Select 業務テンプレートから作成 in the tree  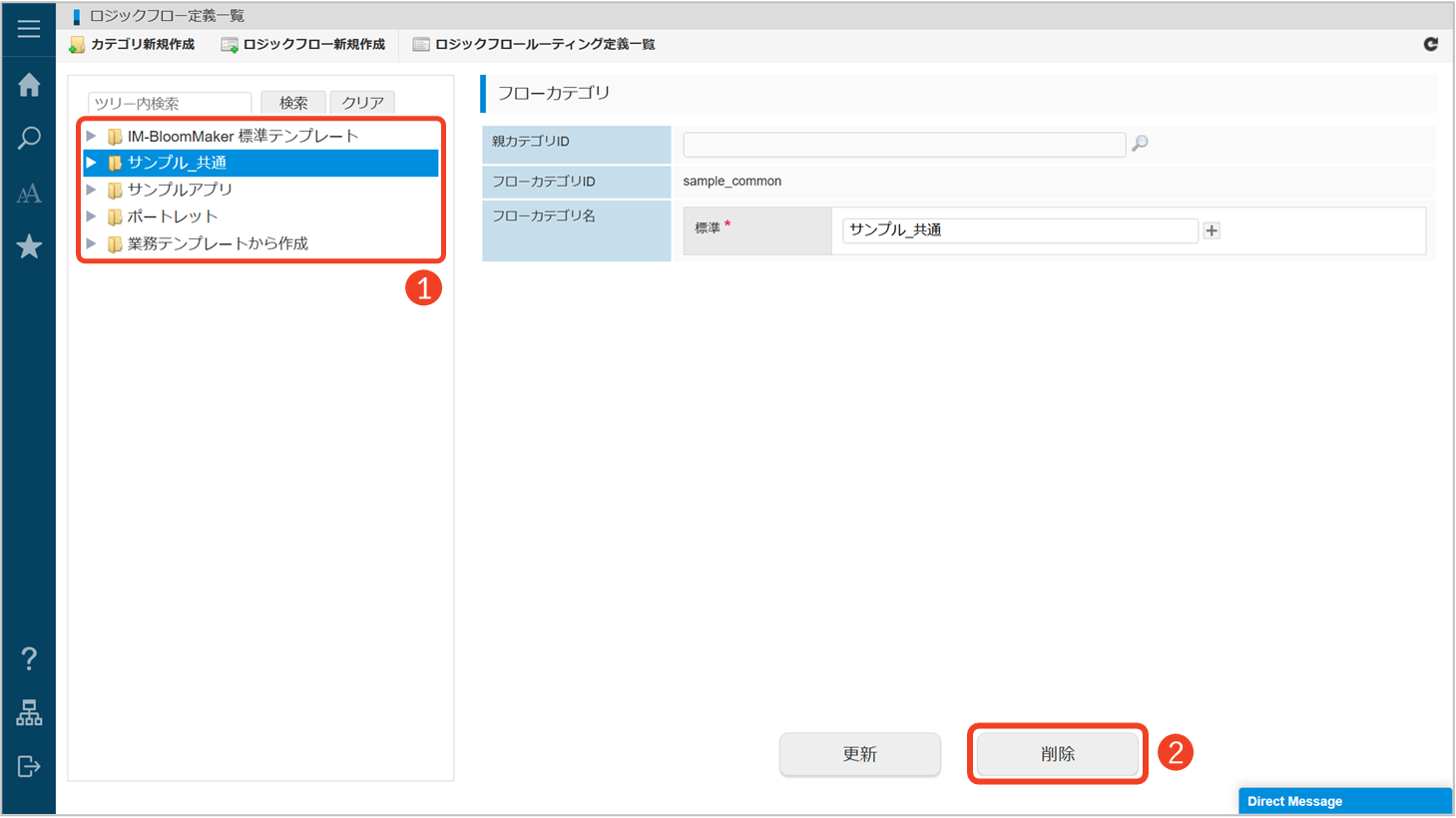pos(218,243)
